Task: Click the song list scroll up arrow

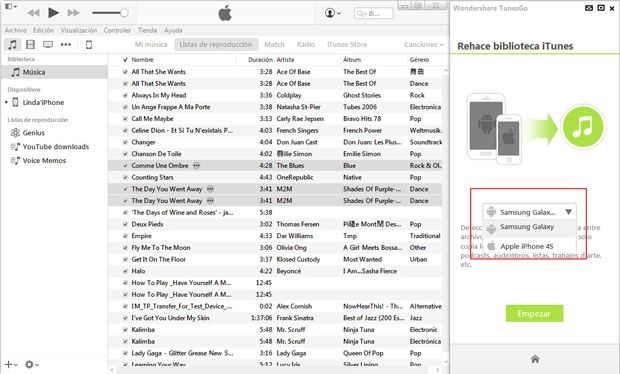Action: (446, 71)
